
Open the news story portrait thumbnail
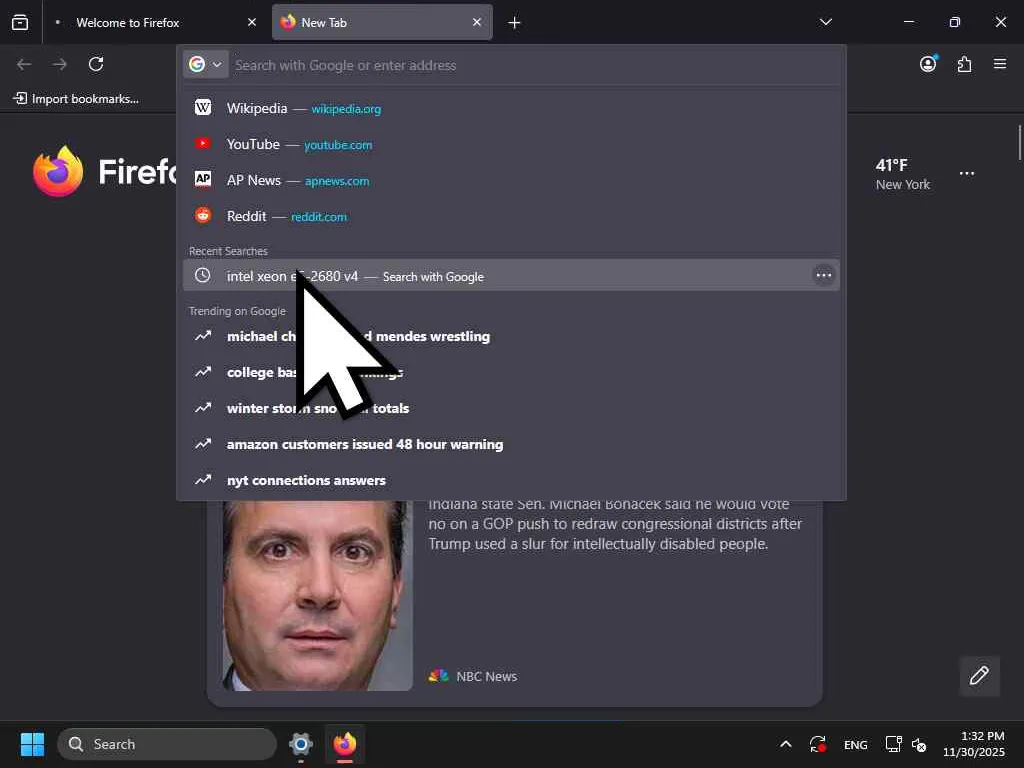[317, 596]
